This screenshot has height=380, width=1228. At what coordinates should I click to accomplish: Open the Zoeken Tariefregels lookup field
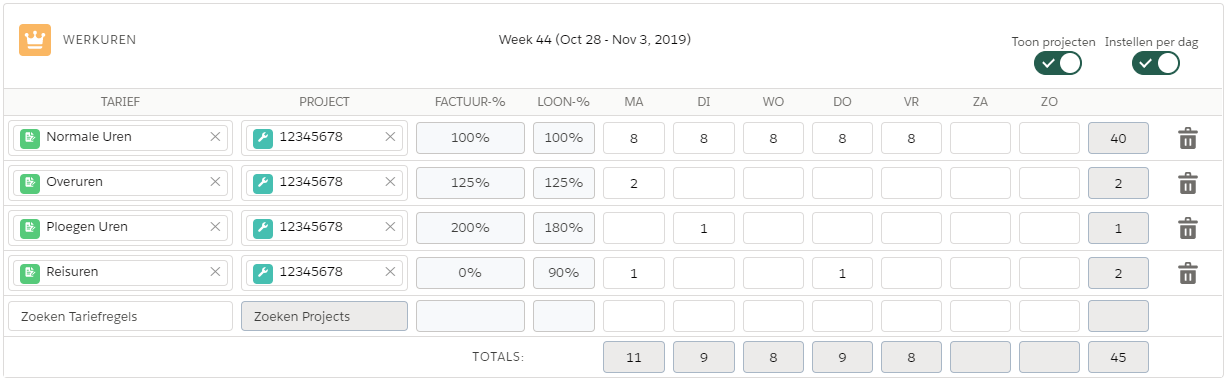[x=120, y=317]
